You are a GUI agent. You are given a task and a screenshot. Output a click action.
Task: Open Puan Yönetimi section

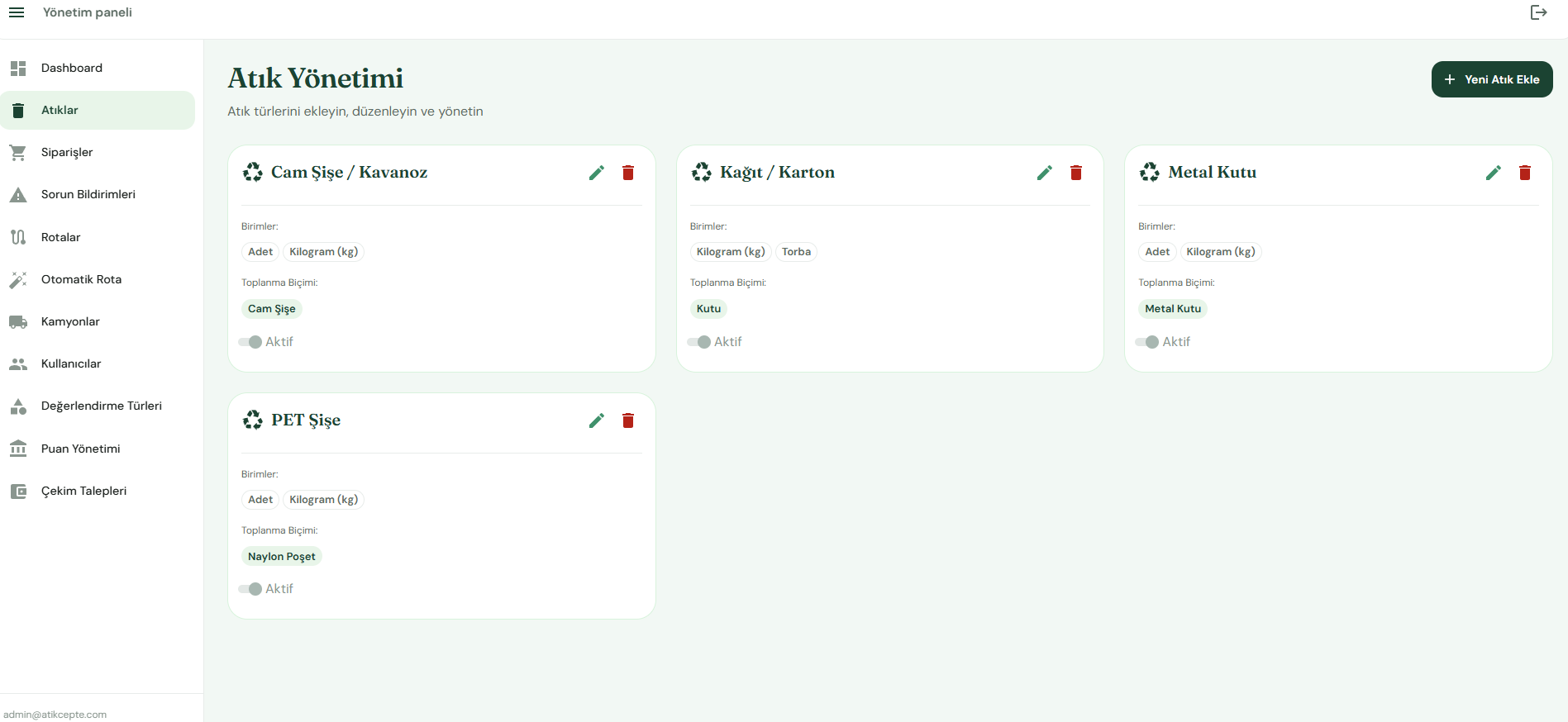(98, 449)
